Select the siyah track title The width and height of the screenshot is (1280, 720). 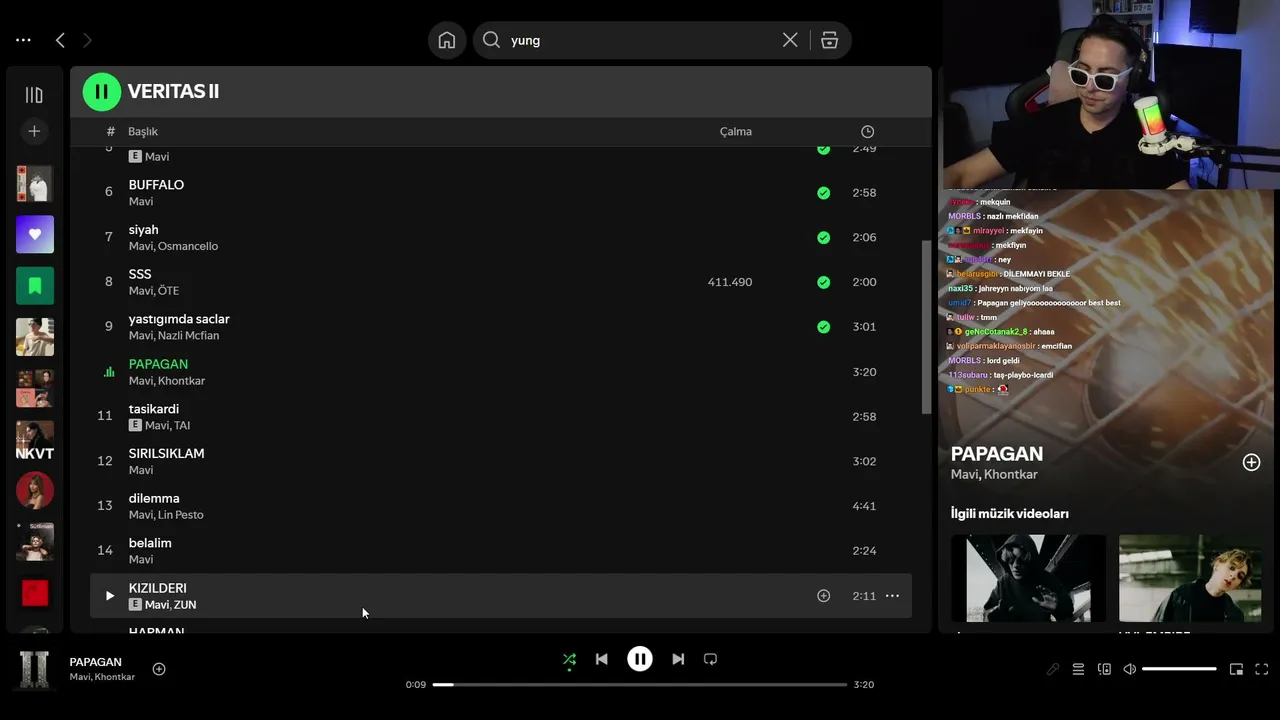[144, 230]
